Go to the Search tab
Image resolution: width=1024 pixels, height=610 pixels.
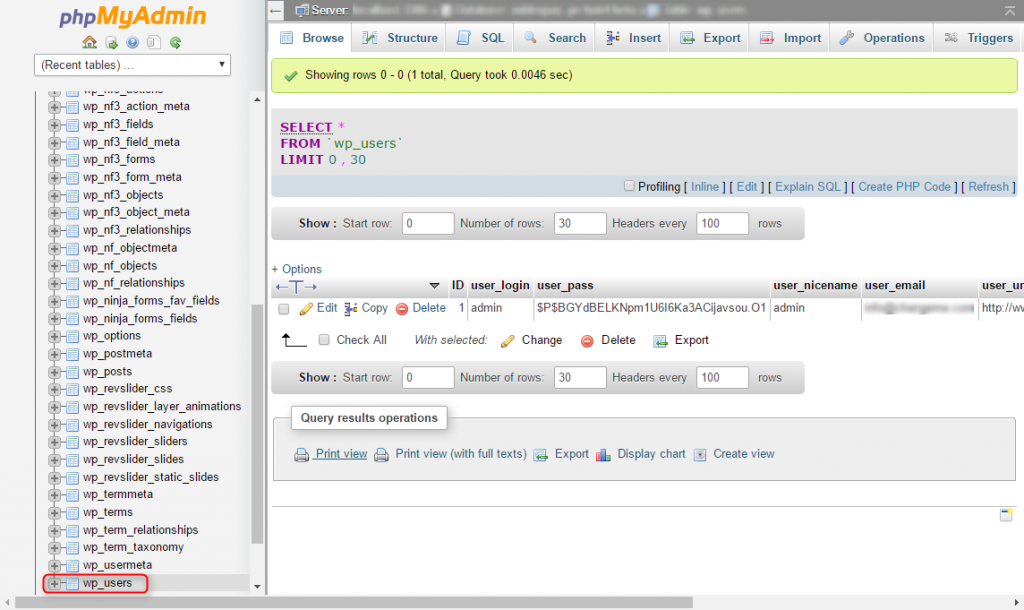click(x=555, y=38)
